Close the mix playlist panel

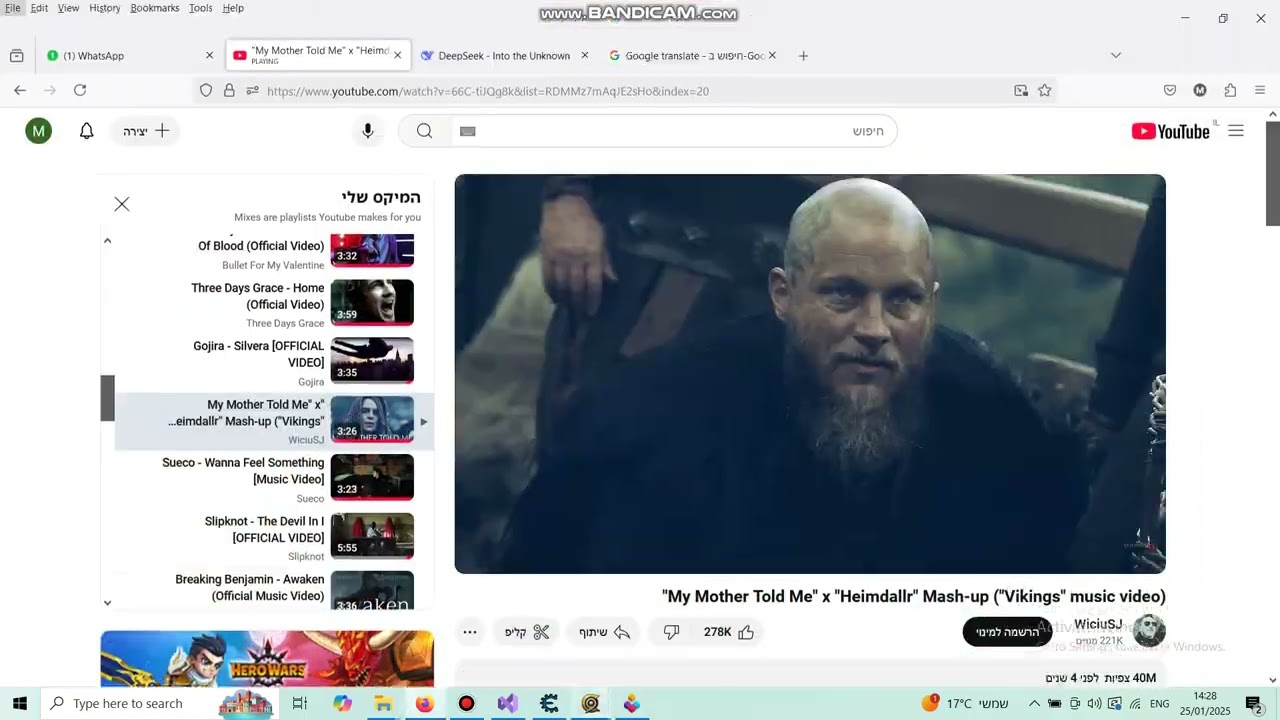coord(122,204)
